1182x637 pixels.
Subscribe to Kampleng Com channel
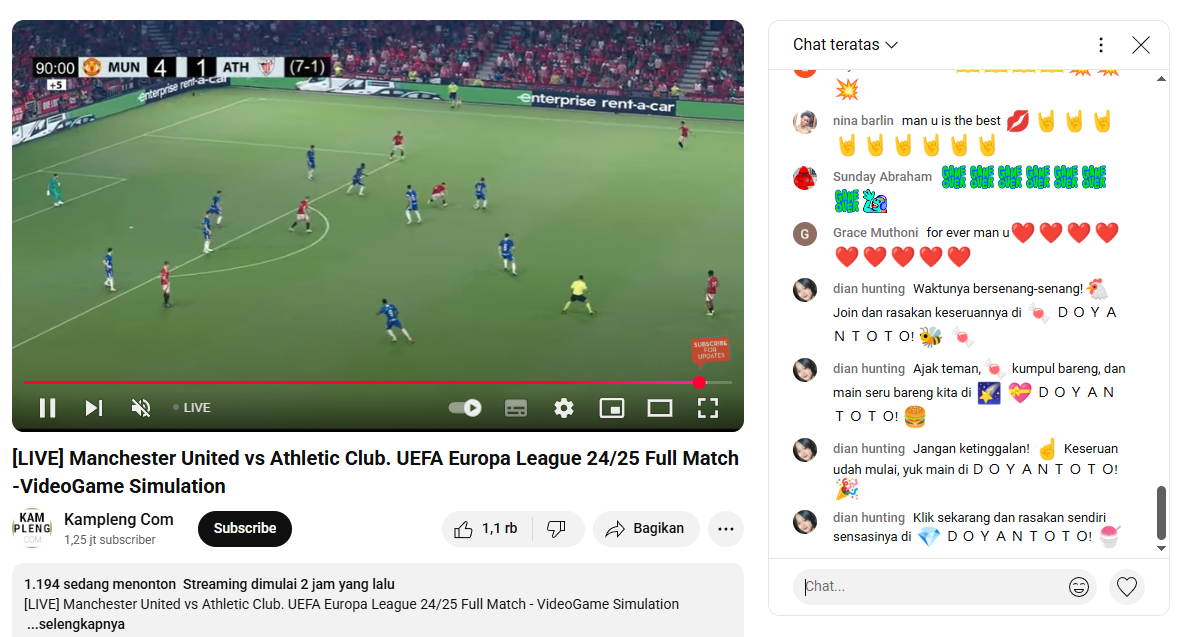tap(245, 528)
